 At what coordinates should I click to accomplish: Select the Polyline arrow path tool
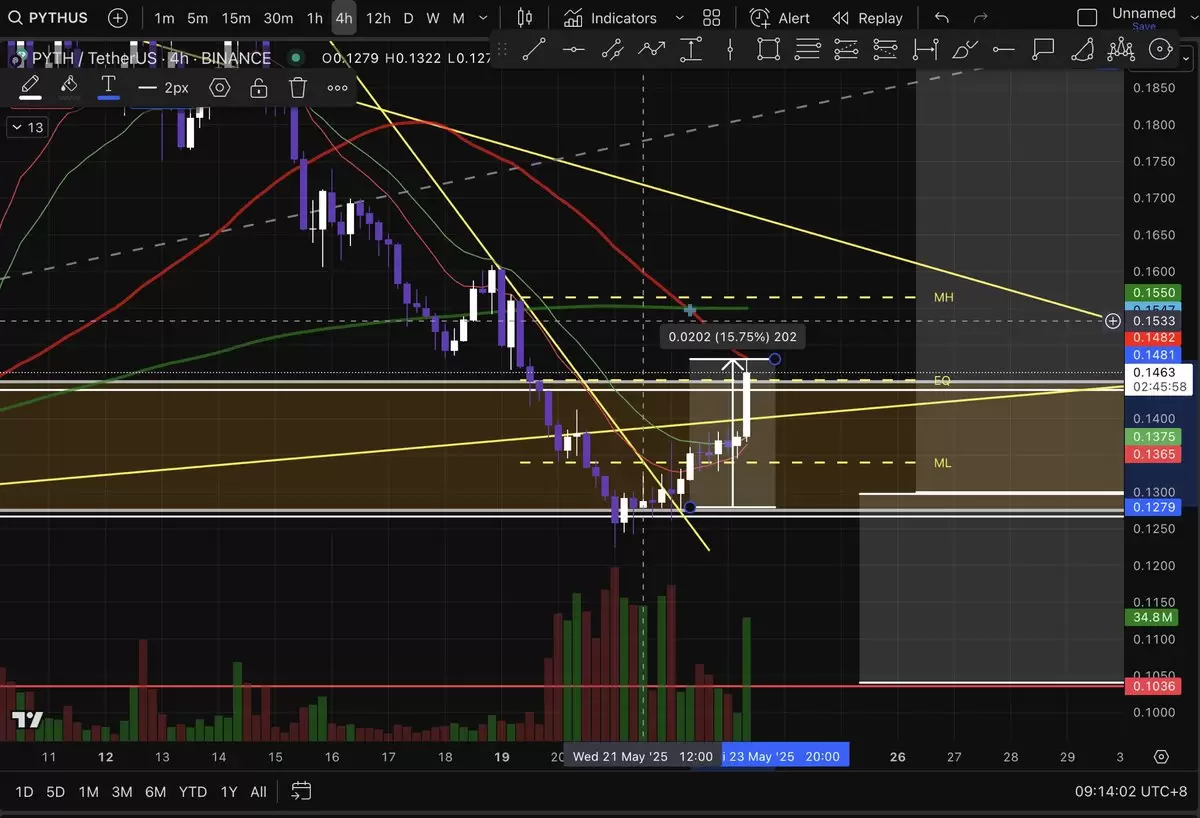652,49
